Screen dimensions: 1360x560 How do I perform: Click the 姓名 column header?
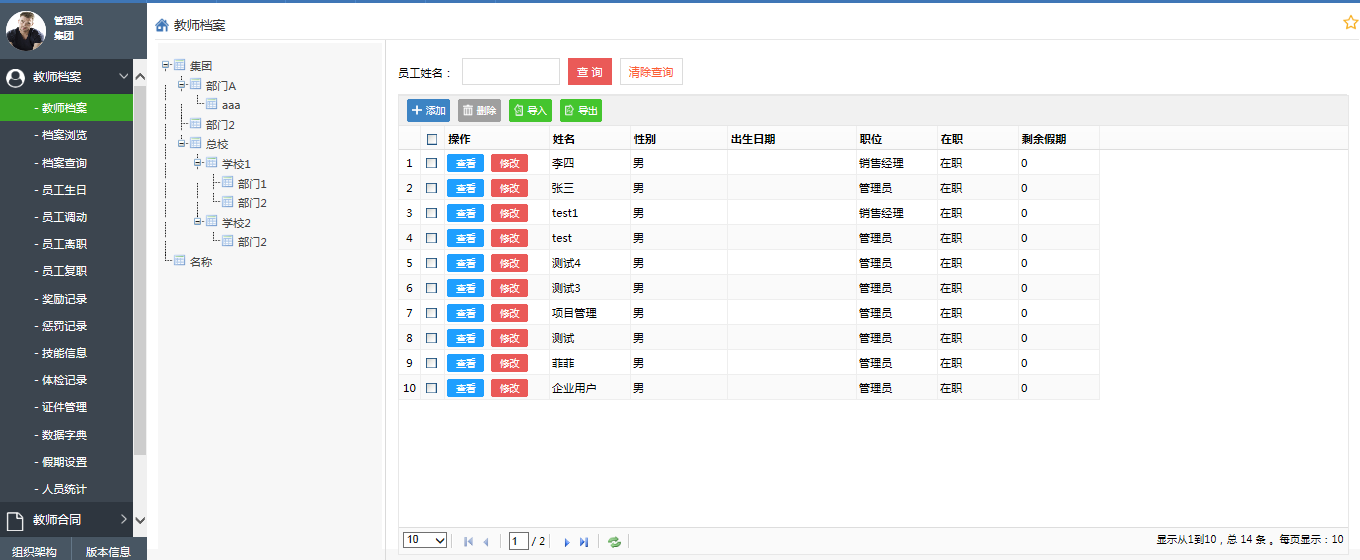coord(589,139)
